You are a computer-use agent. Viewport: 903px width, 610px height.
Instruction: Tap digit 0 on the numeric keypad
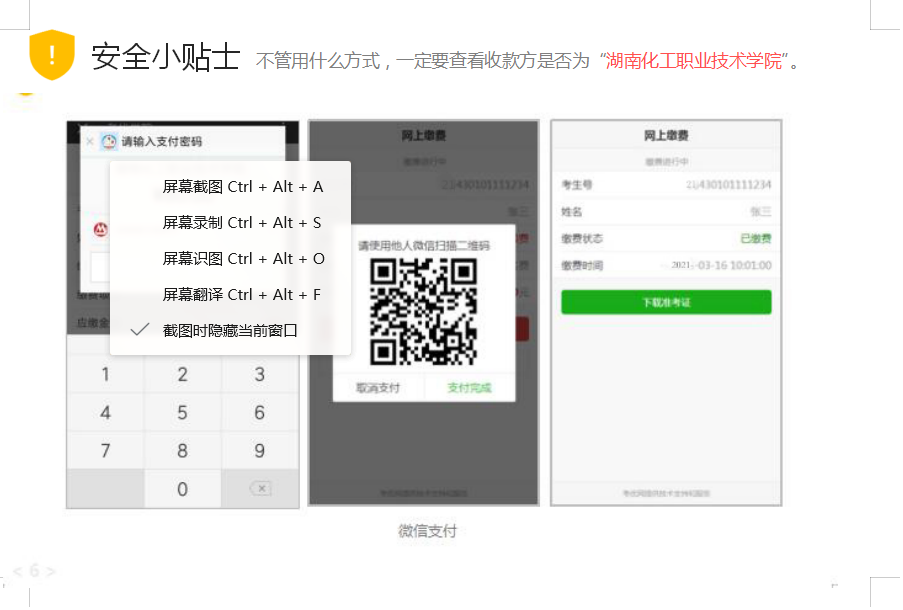182,489
